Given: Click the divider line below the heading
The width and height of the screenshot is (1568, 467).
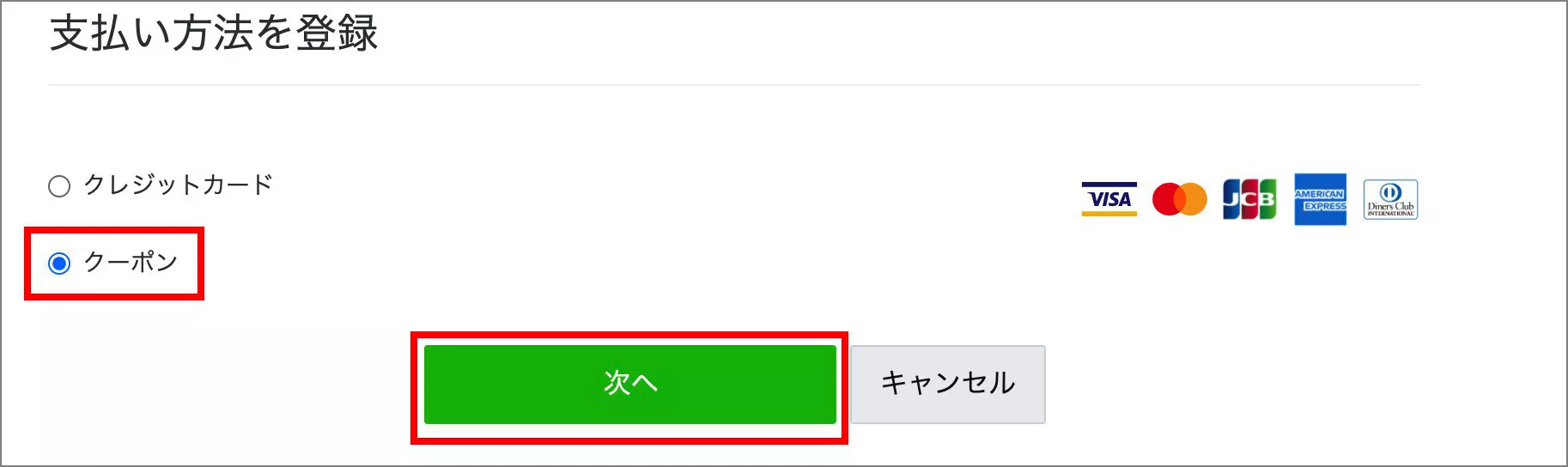Looking at the screenshot, I should pos(735,85).
